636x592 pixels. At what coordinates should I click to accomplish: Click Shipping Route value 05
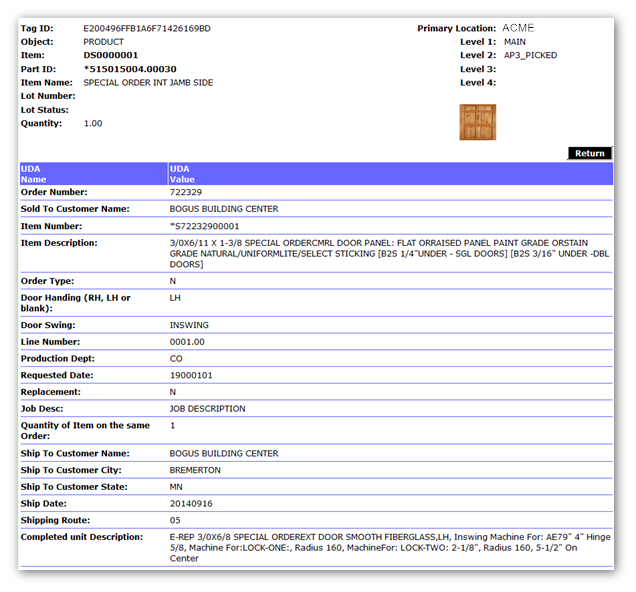tap(175, 520)
